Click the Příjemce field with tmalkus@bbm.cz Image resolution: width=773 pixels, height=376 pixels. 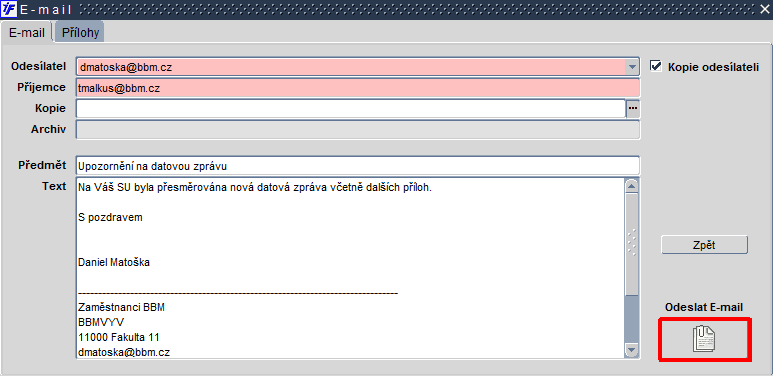pos(358,88)
